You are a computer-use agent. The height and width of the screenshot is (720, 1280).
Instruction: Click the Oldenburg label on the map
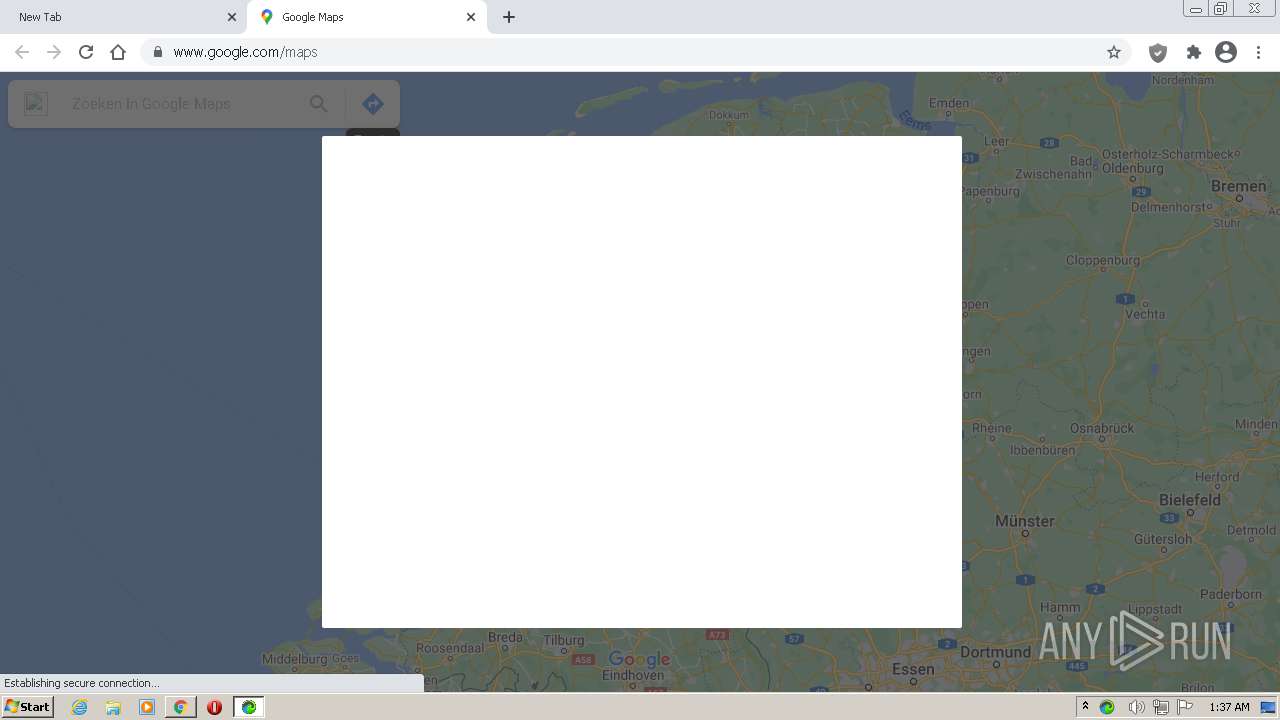[x=1133, y=168]
